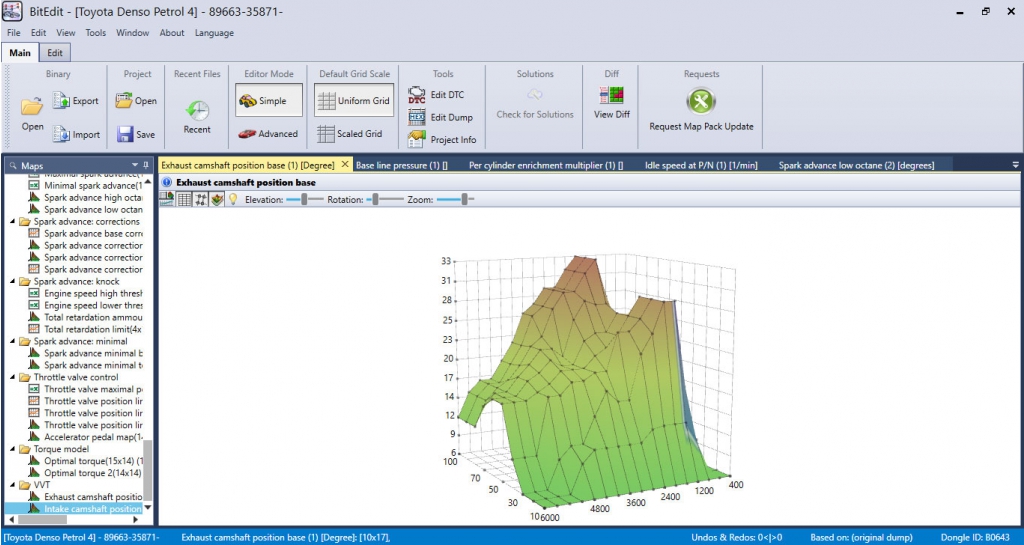Screen dimensions: 1024x545
Task: Click scroll-down arrow of Maps tree
Action: (x=148, y=508)
